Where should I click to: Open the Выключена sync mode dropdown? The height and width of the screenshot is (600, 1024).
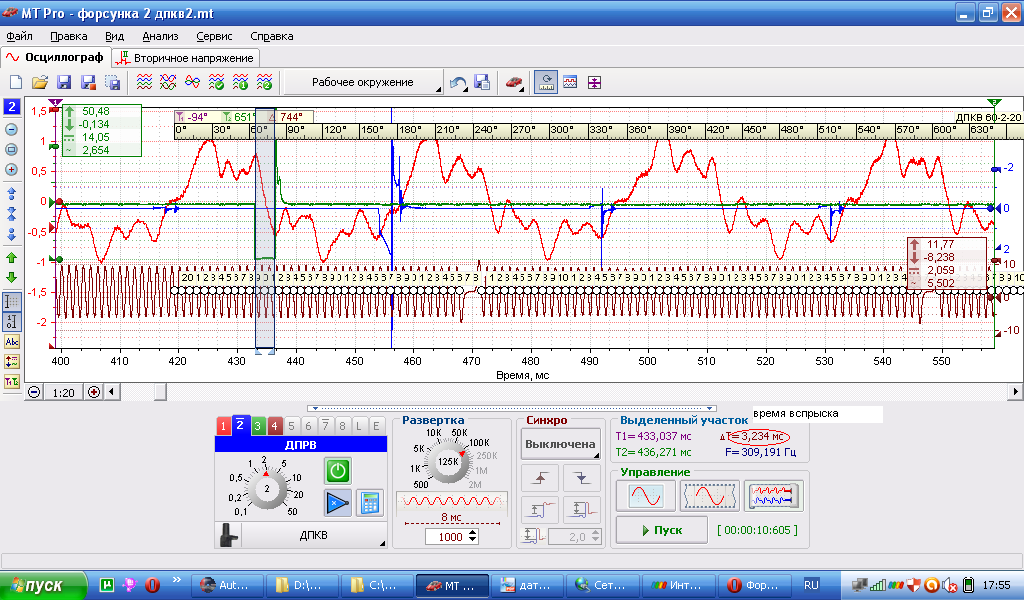pyautogui.click(x=560, y=444)
